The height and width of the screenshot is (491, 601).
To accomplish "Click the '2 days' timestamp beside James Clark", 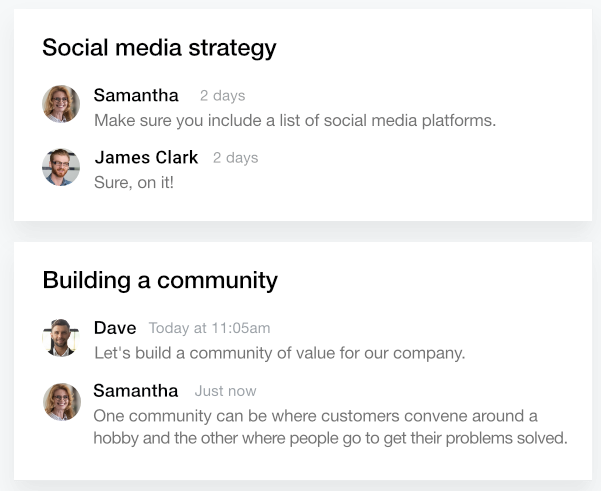I will point(235,158).
